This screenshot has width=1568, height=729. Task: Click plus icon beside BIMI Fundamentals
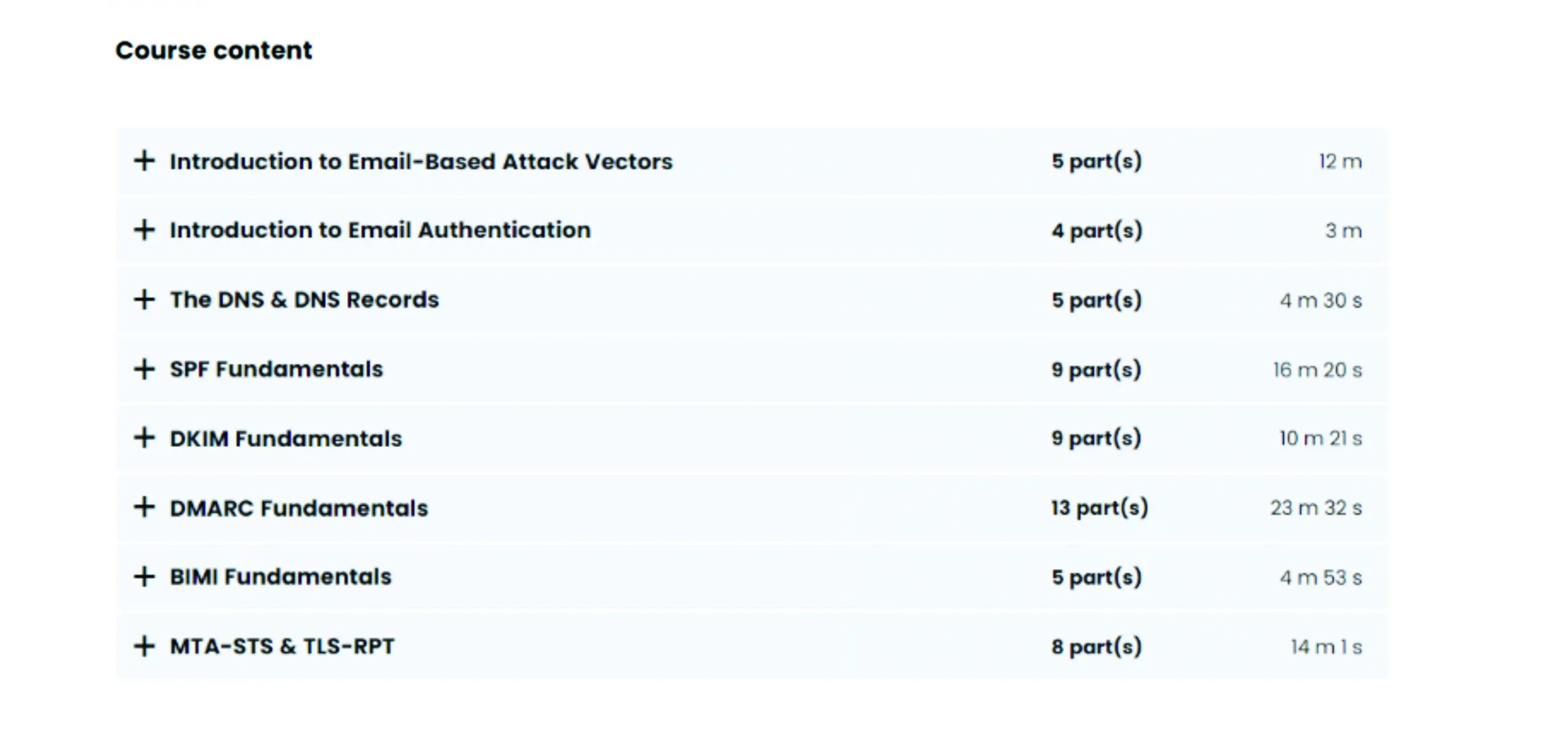click(144, 577)
